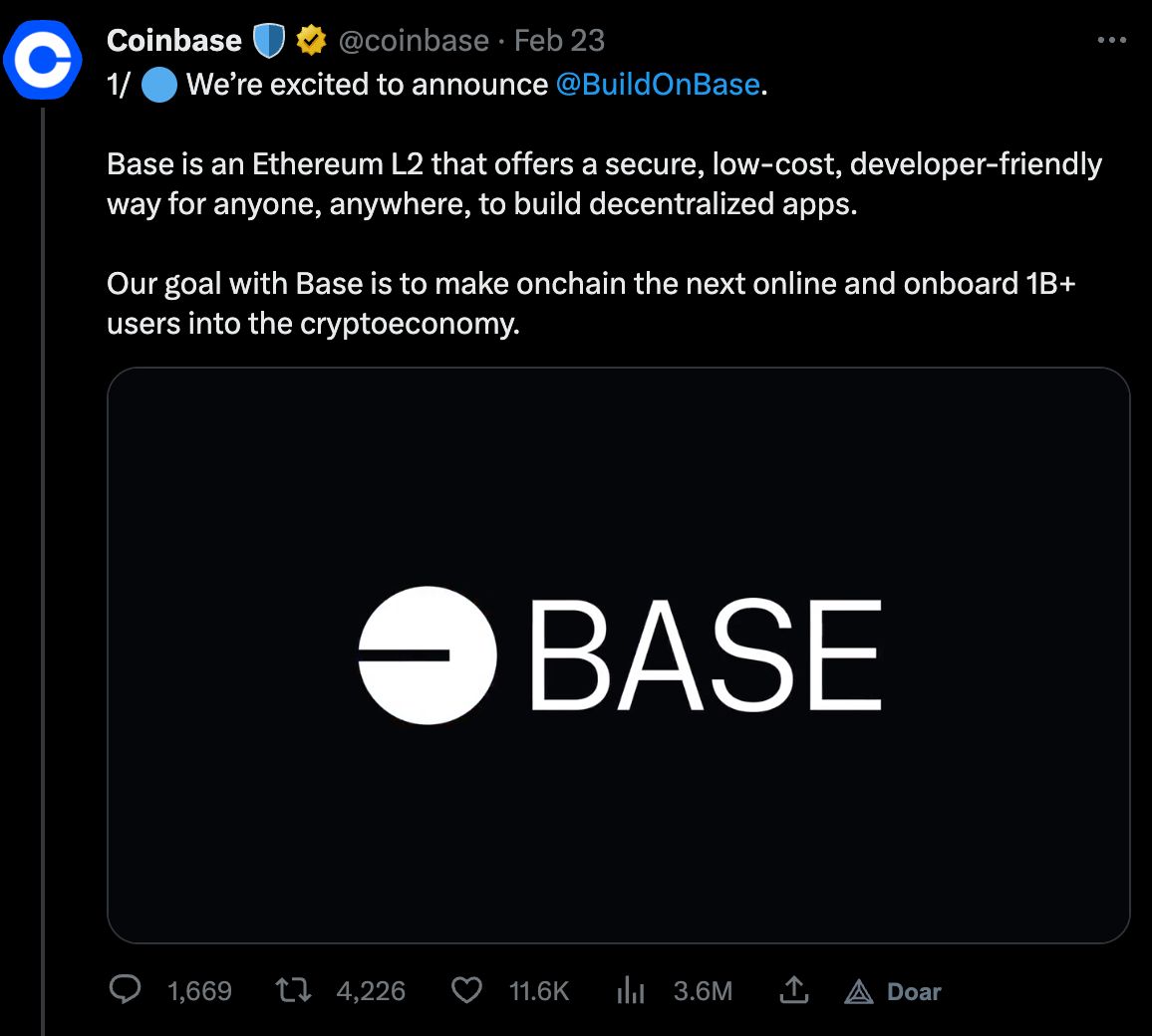This screenshot has width=1152, height=1036.
Task: Click the reply speech bubble icon
Action: [125, 990]
